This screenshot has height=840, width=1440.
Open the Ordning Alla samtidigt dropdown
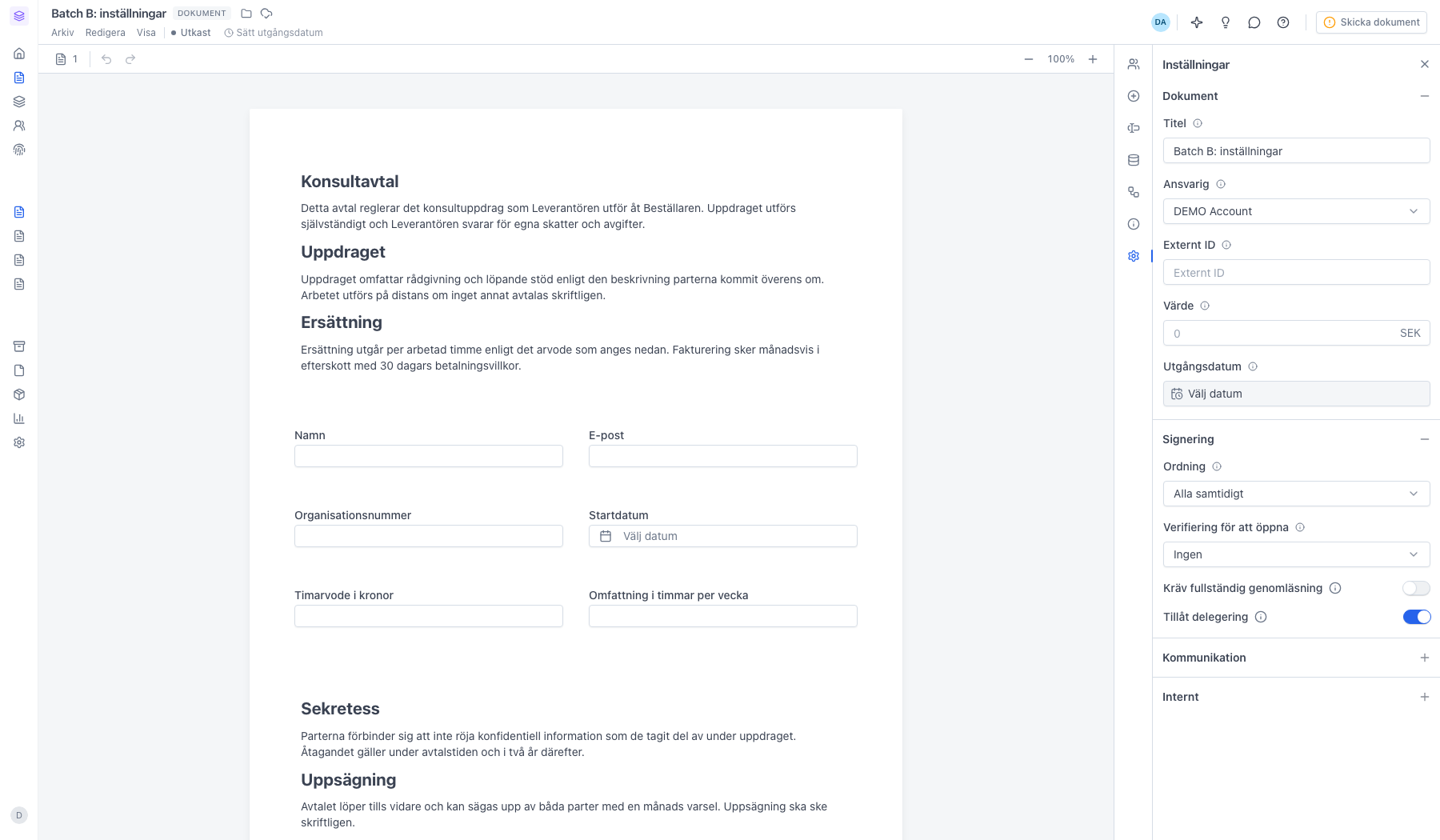(1296, 494)
